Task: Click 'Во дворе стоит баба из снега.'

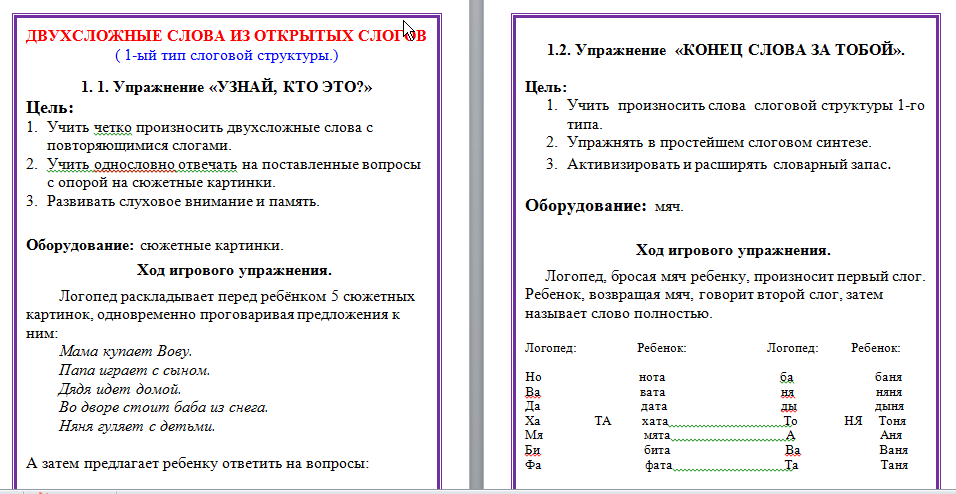Action: [x=163, y=407]
